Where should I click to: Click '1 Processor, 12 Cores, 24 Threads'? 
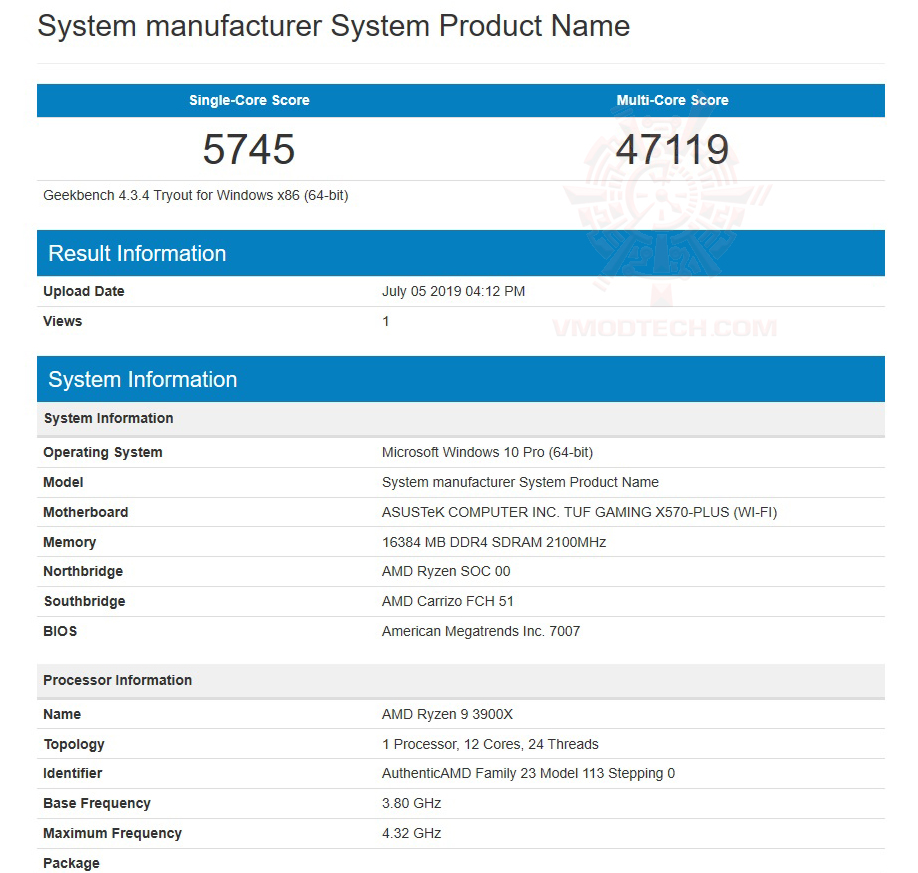490,744
